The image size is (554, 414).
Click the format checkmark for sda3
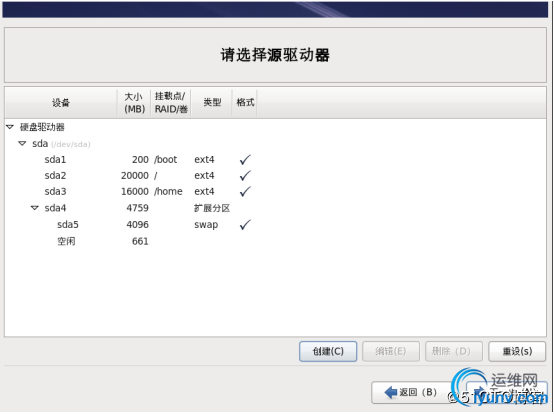[245, 191]
